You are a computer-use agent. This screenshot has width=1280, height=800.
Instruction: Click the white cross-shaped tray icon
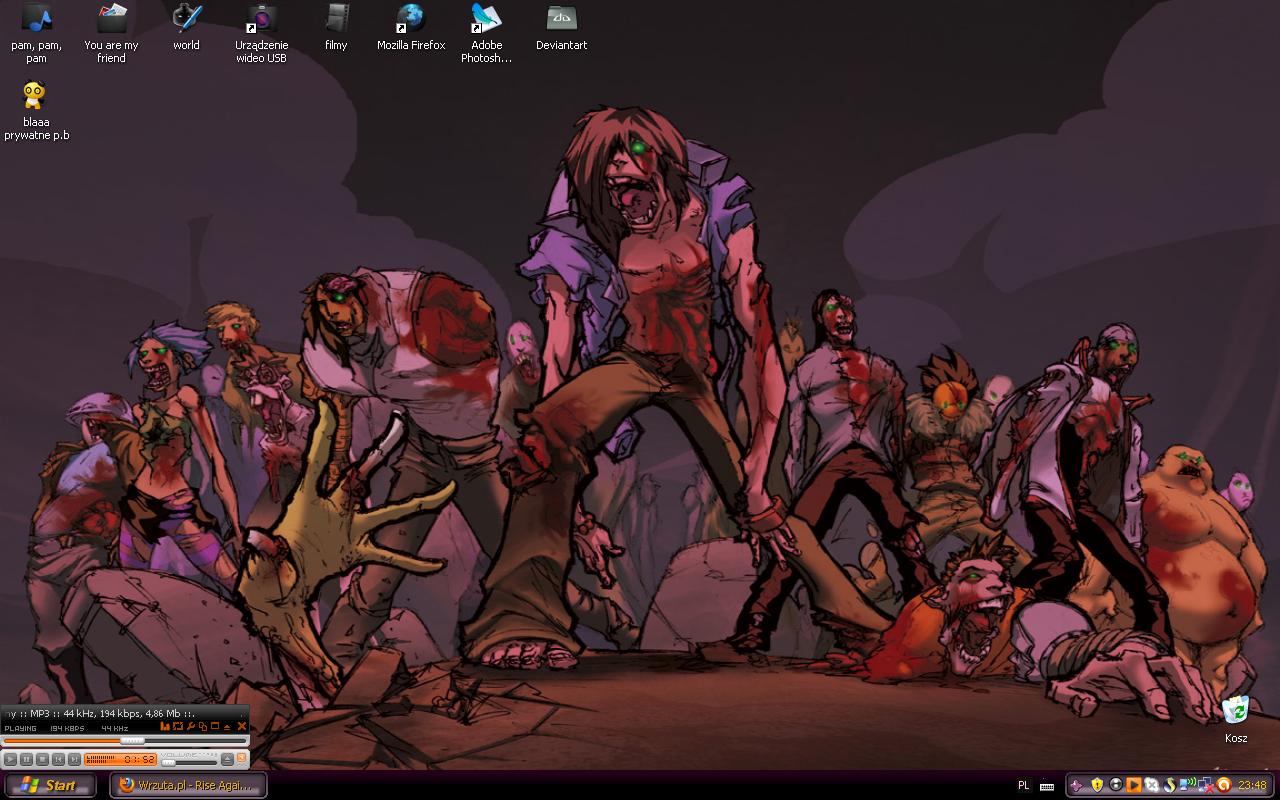[x=1152, y=785]
